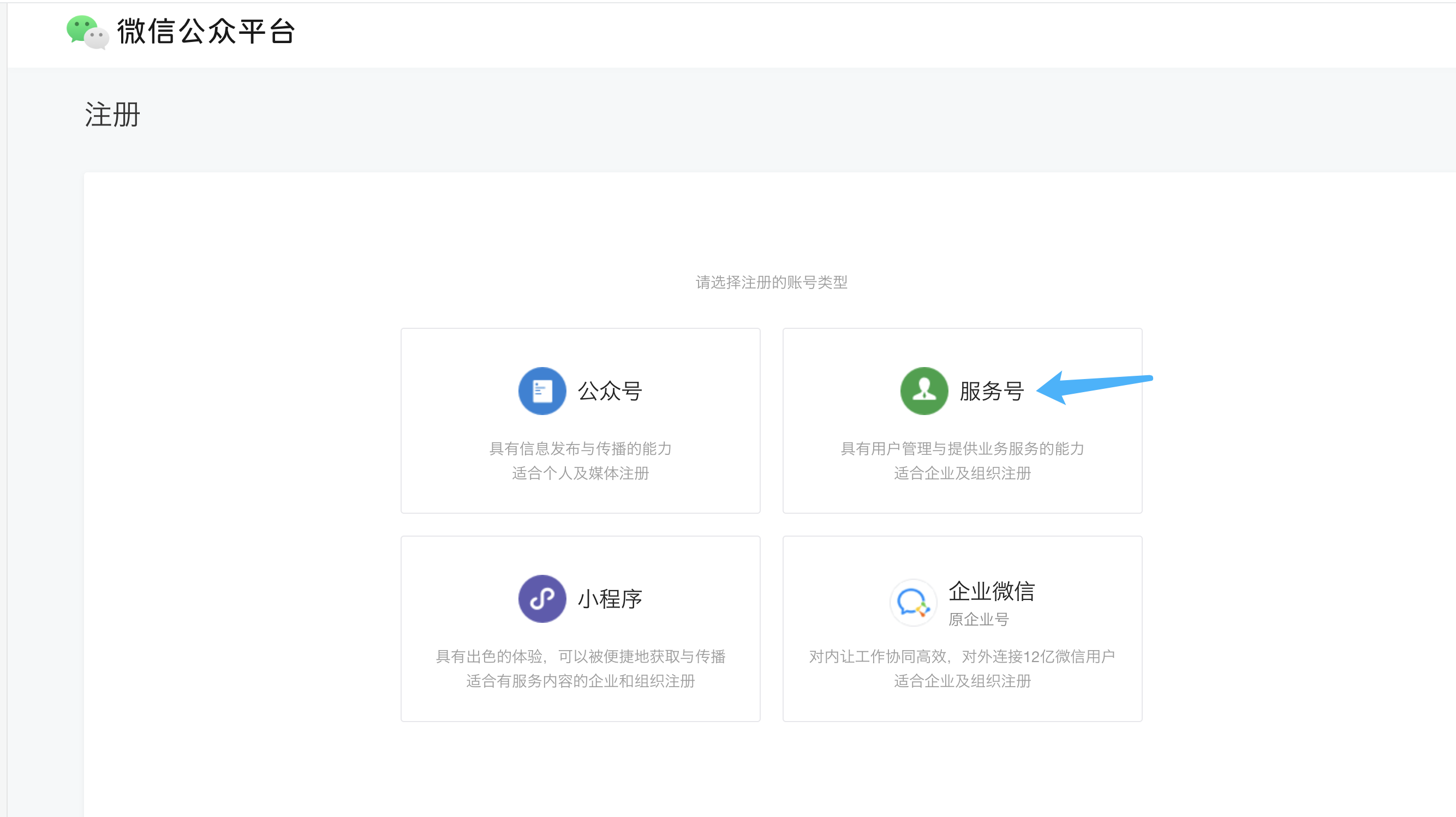This screenshot has width=1456, height=817.
Task: Click text 适合个人及媒体注册
Action: (581, 473)
